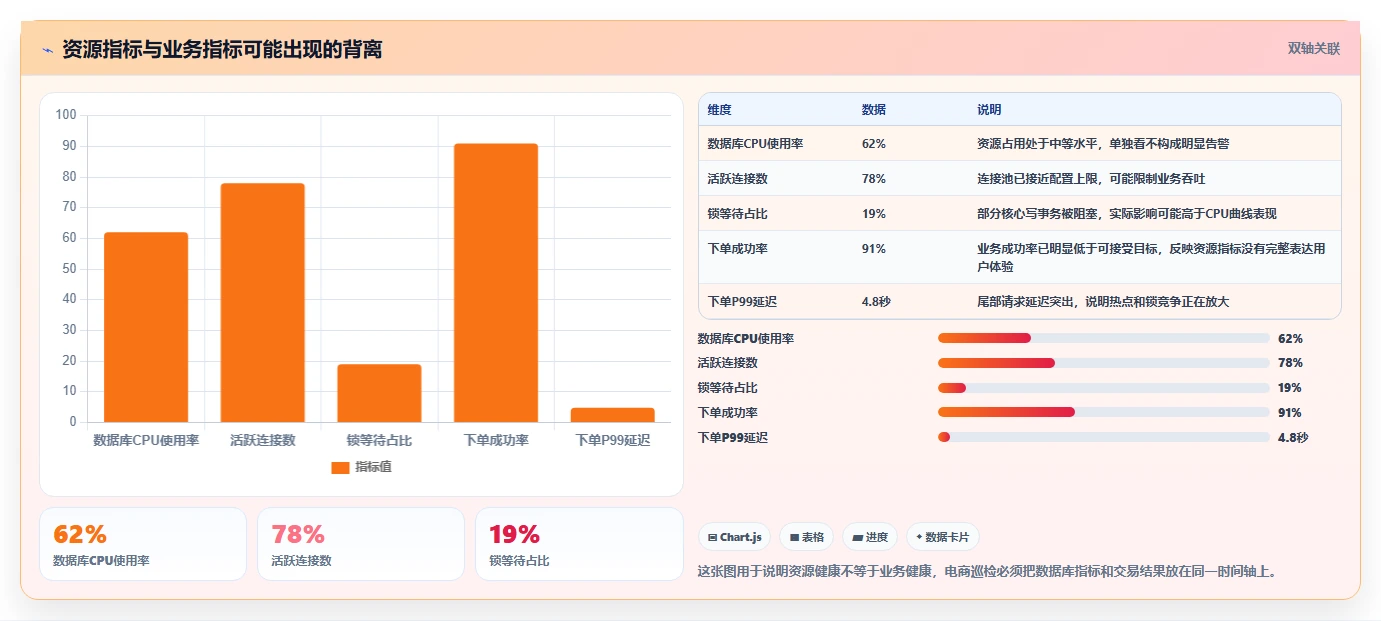Click the 锁等待占比 x-axis label
The height and width of the screenshot is (621, 1381).
(379, 440)
